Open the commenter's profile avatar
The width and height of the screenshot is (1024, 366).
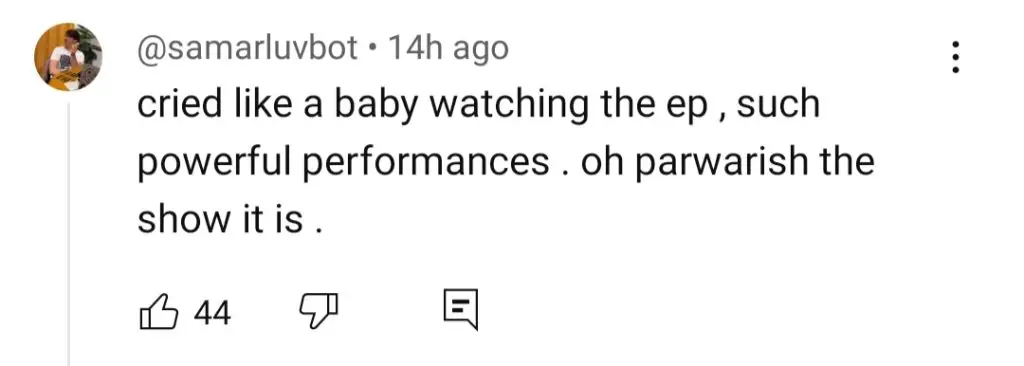coord(68,57)
